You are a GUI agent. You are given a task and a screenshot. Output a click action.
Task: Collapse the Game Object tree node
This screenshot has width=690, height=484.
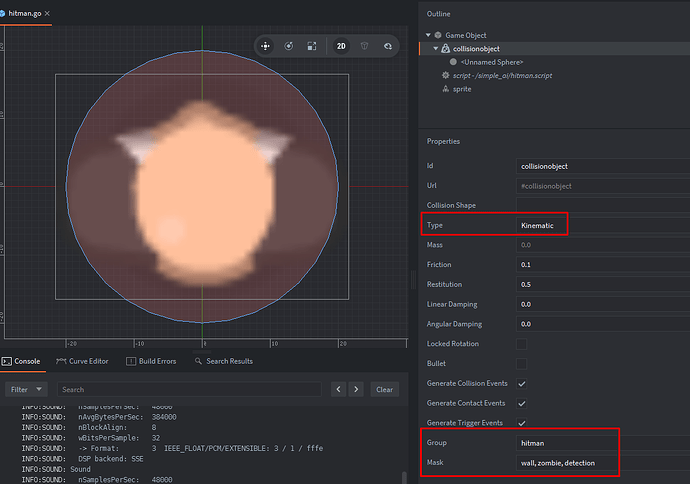428,35
